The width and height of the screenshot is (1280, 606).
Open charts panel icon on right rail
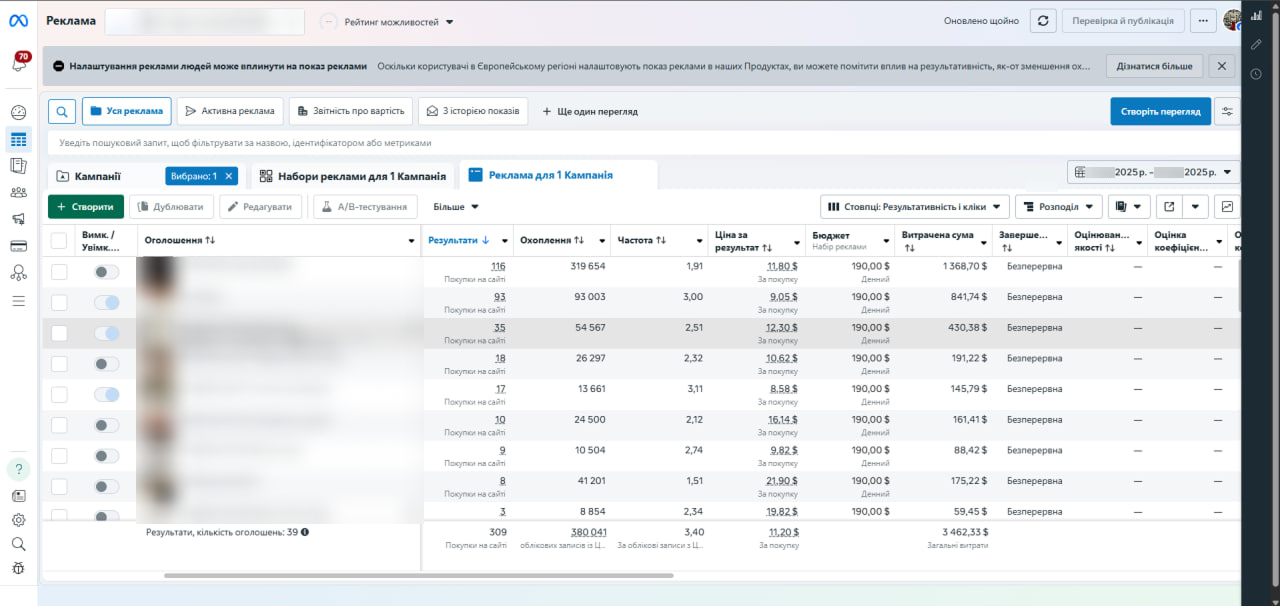coord(1257,16)
